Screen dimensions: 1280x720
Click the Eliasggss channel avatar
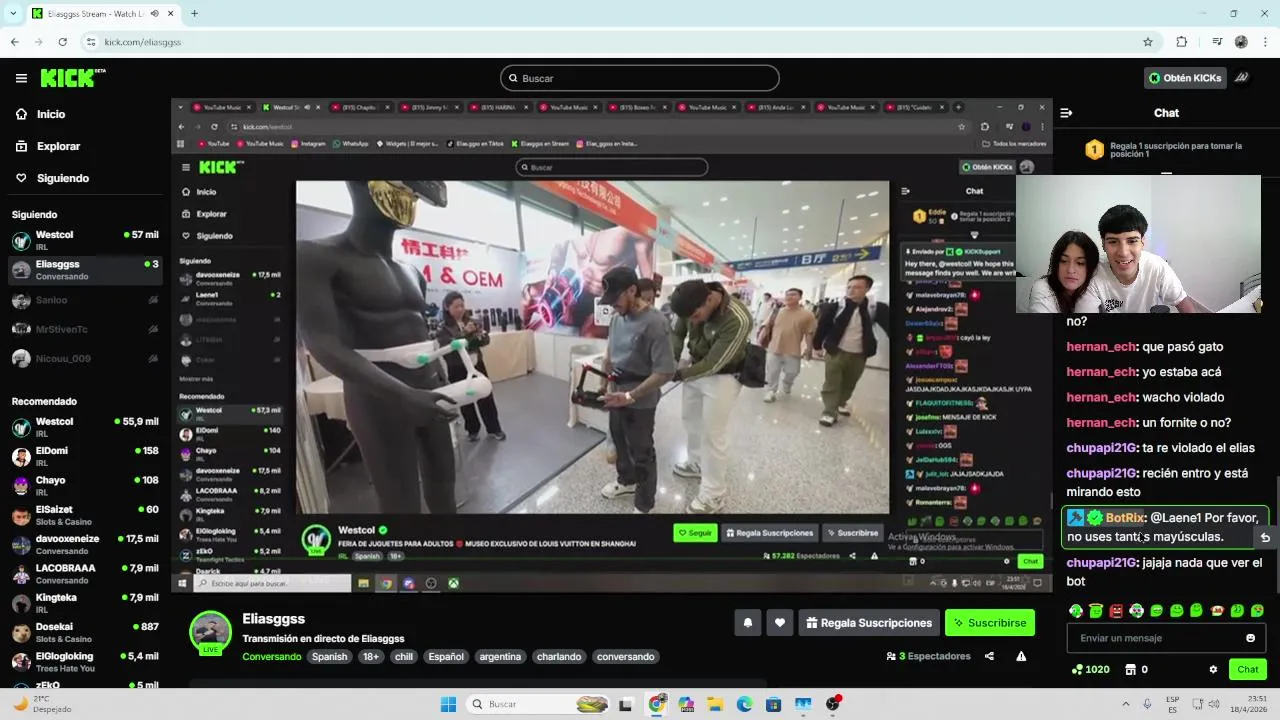pyautogui.click(x=210, y=632)
